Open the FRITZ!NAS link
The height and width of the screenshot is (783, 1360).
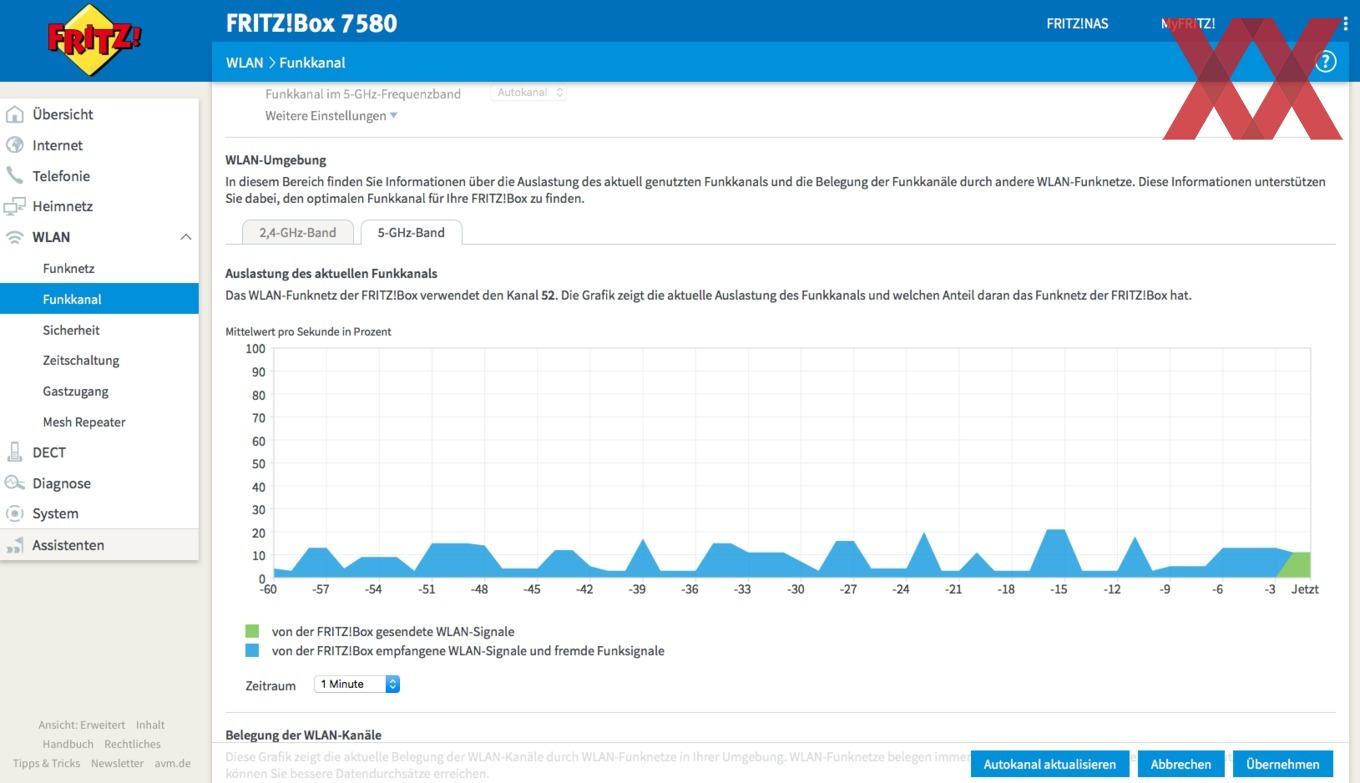(x=1077, y=23)
